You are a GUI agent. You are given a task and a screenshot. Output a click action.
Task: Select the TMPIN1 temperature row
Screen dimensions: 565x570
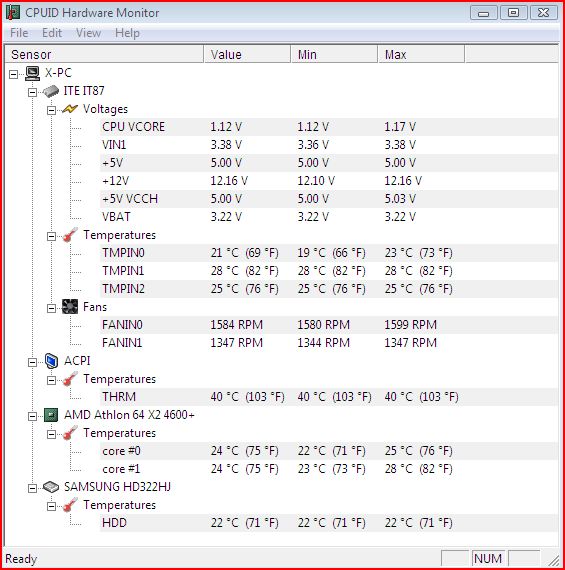click(x=329, y=271)
